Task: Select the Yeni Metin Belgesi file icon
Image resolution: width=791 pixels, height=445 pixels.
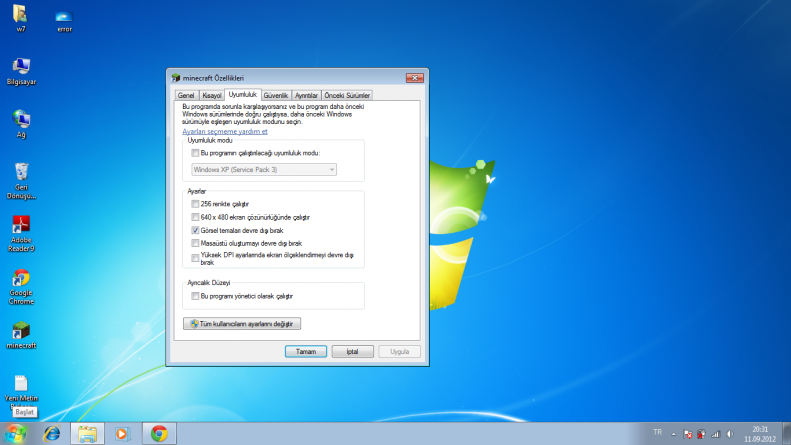Action: pos(21,391)
